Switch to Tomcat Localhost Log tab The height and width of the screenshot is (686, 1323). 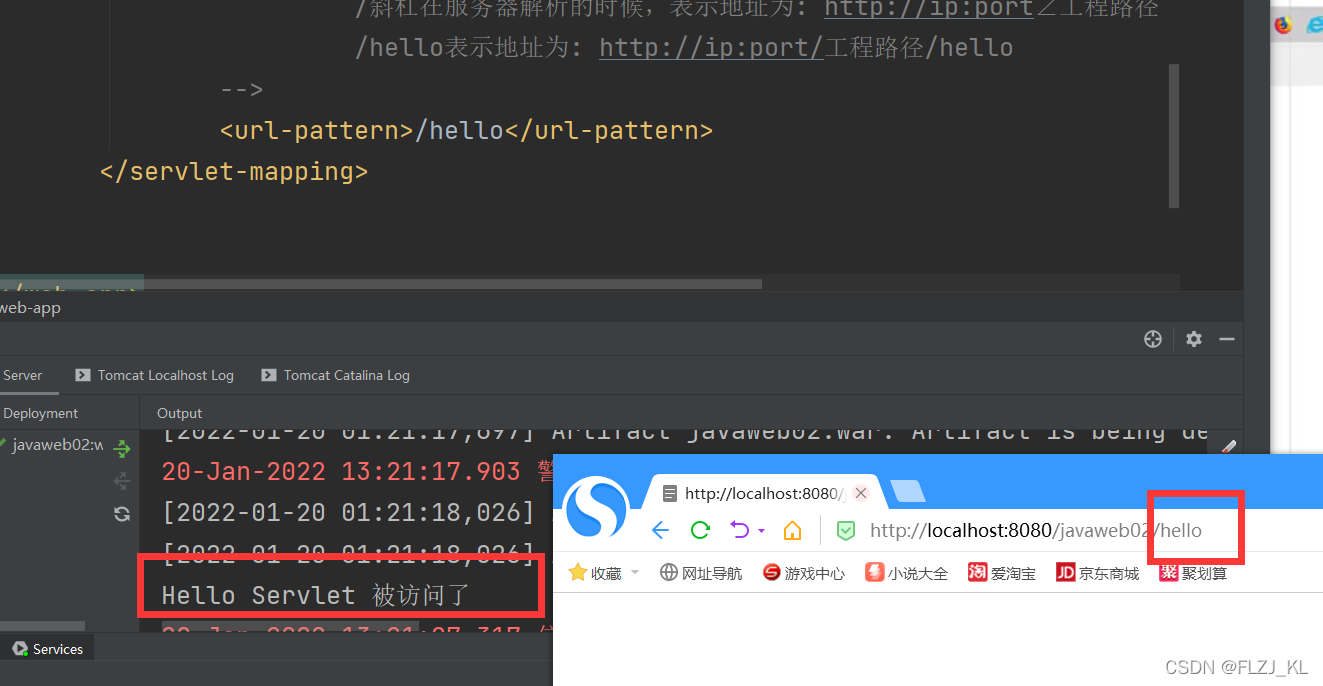[x=154, y=375]
